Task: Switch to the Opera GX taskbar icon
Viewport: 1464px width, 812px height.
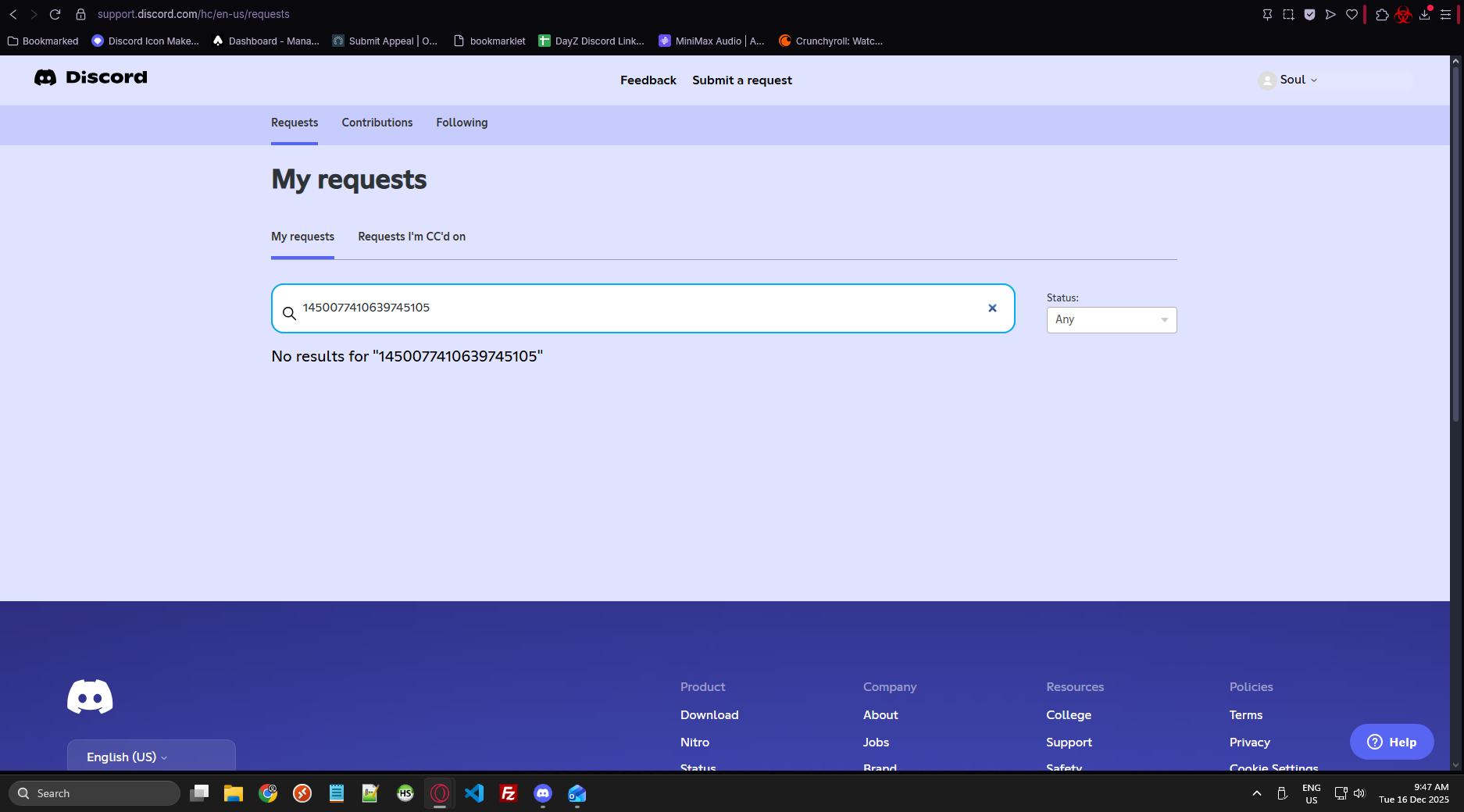Action: pyautogui.click(x=440, y=793)
